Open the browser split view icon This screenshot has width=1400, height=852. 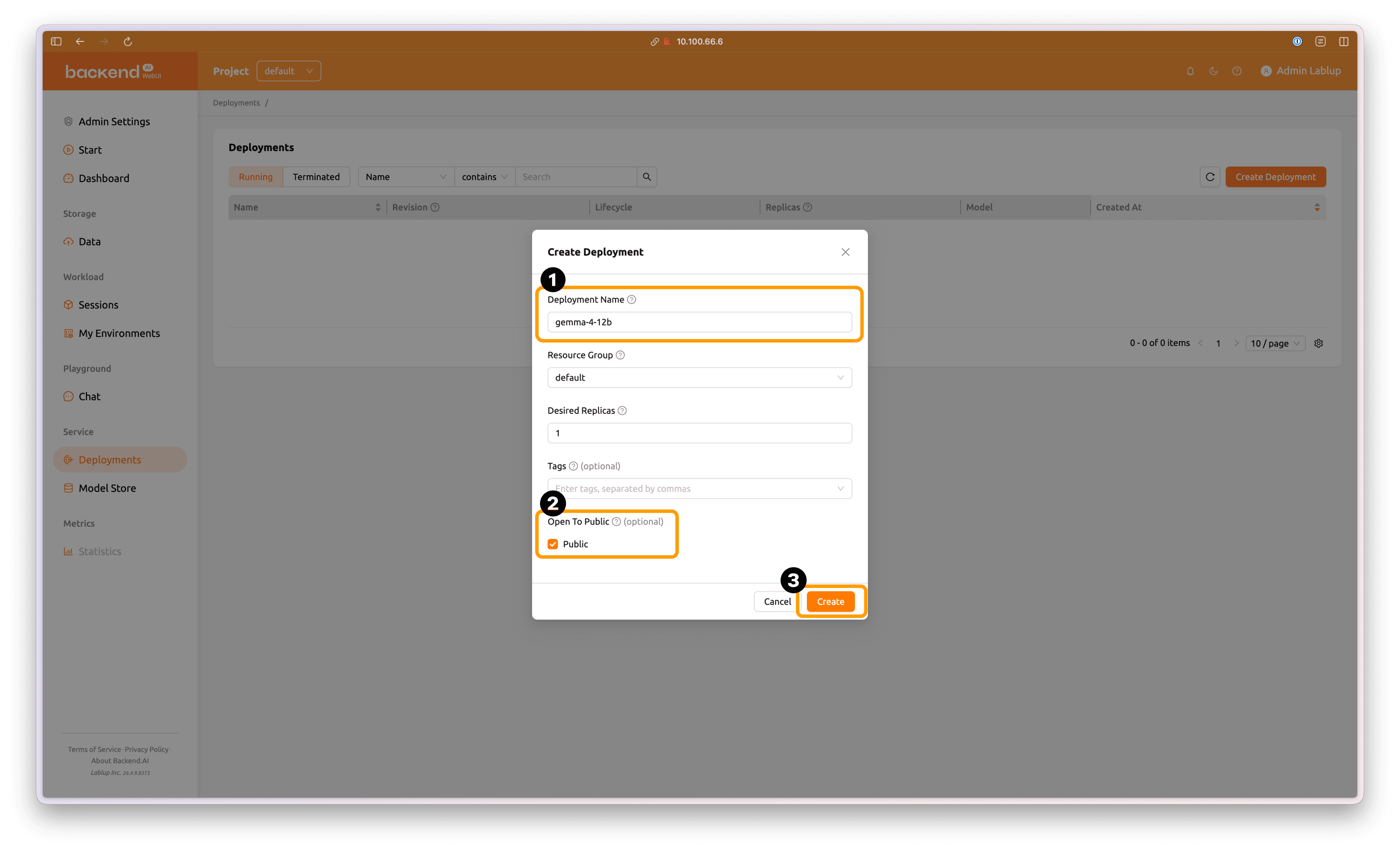(x=1344, y=41)
